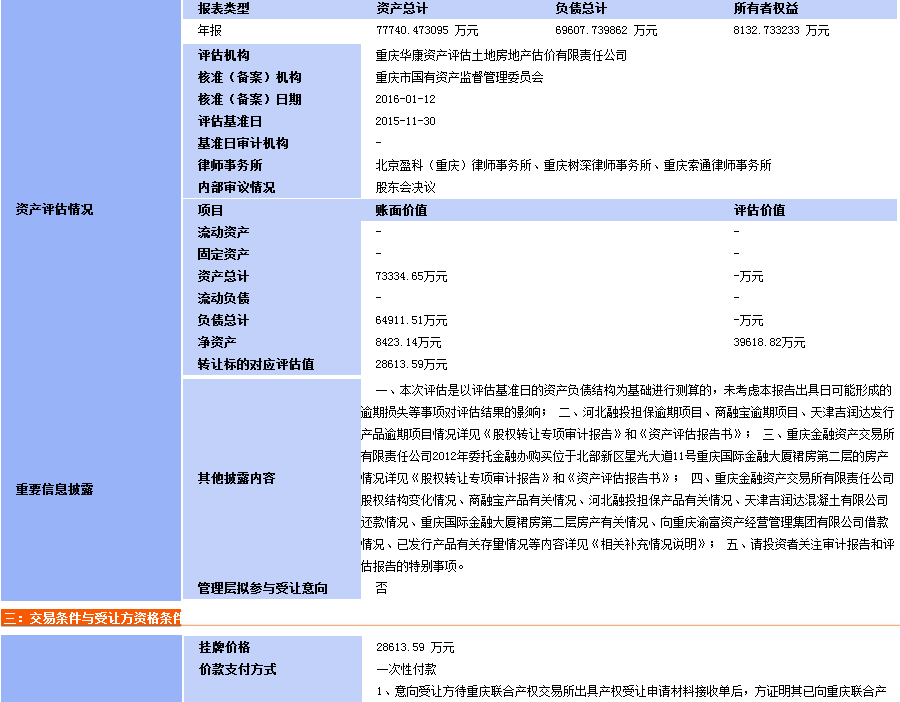Screen dimensions: 900x702
Task: Click the 账面价值 column header
Action: click(x=401, y=211)
